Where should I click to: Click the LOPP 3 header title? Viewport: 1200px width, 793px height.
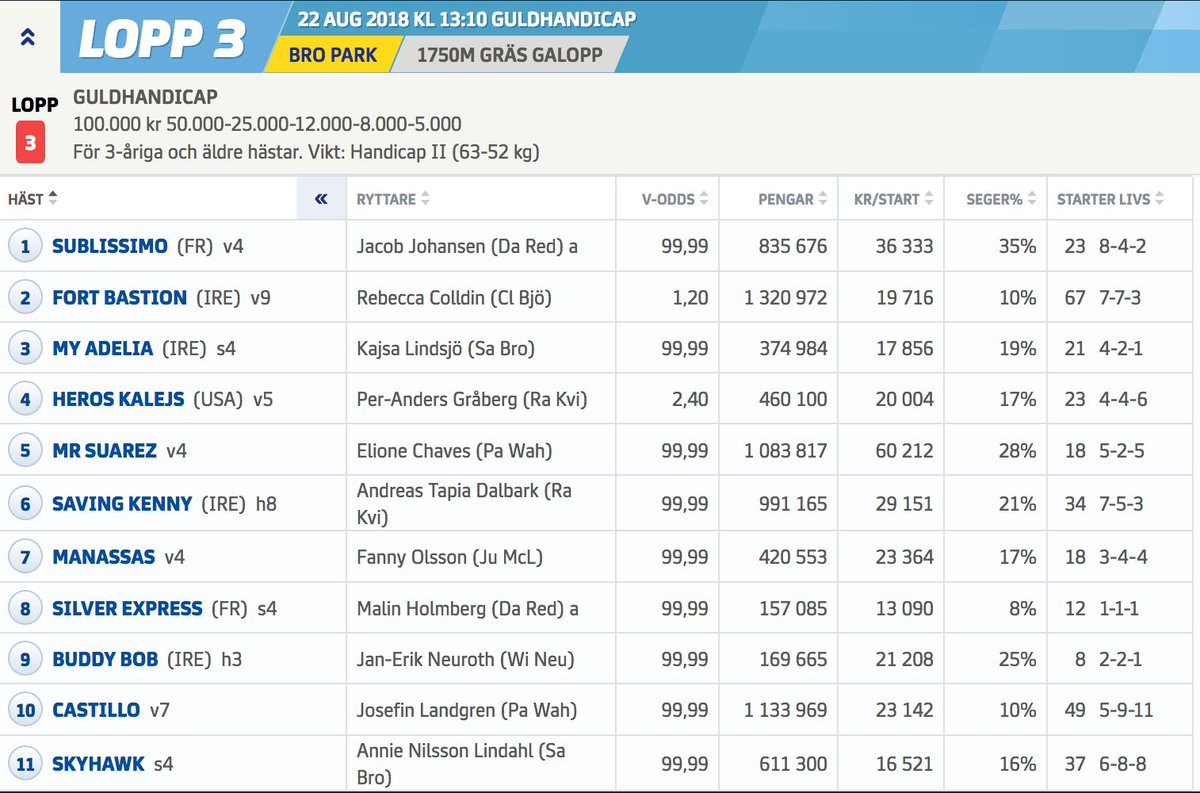(x=162, y=39)
